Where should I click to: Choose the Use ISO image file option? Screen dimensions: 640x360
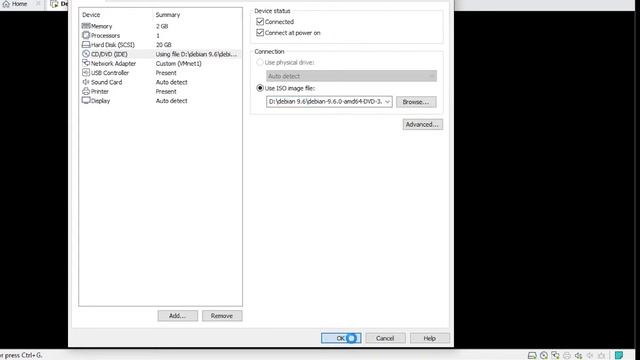(x=260, y=88)
